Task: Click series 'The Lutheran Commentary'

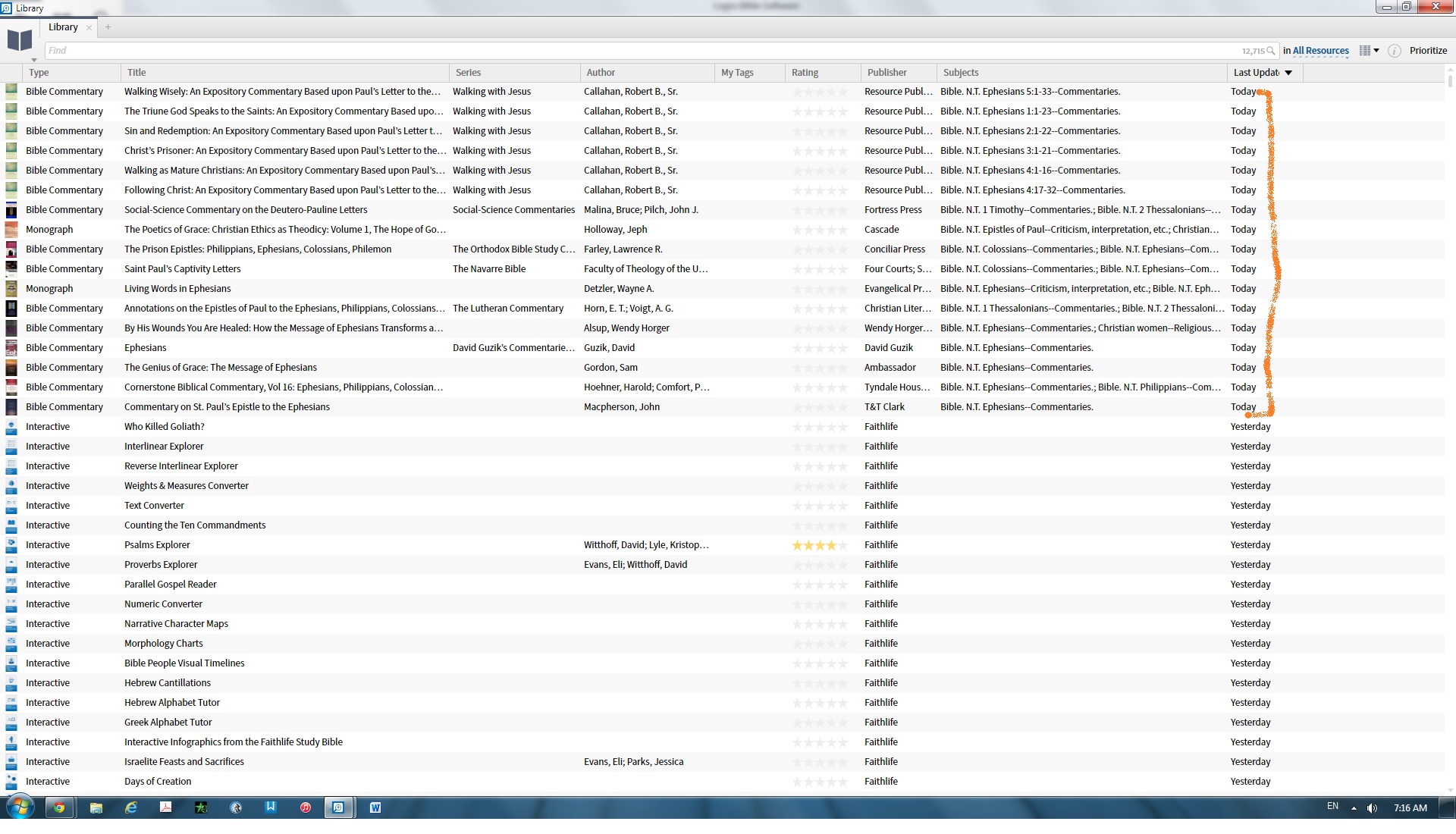Action: click(x=508, y=309)
